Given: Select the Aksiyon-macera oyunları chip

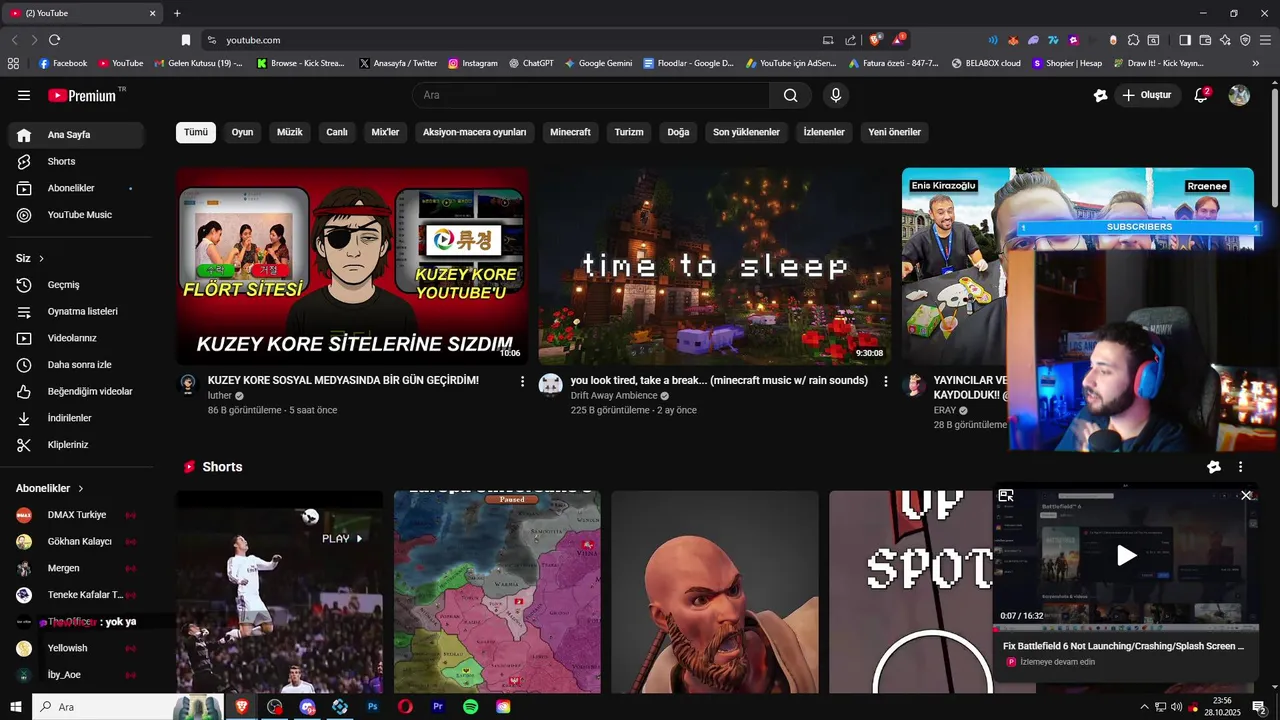Looking at the screenshot, I should [x=474, y=132].
